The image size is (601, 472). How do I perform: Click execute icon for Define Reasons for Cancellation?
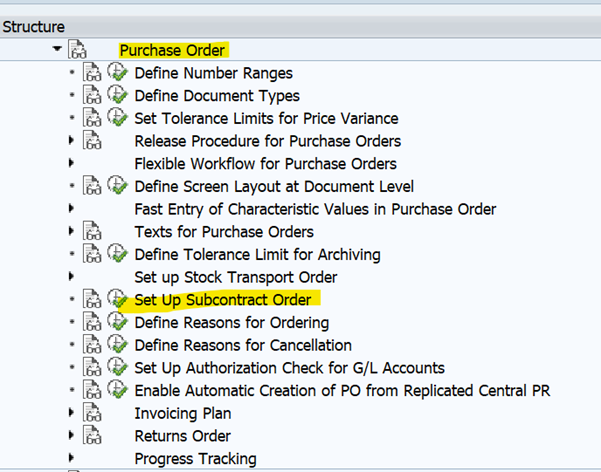click(x=117, y=345)
